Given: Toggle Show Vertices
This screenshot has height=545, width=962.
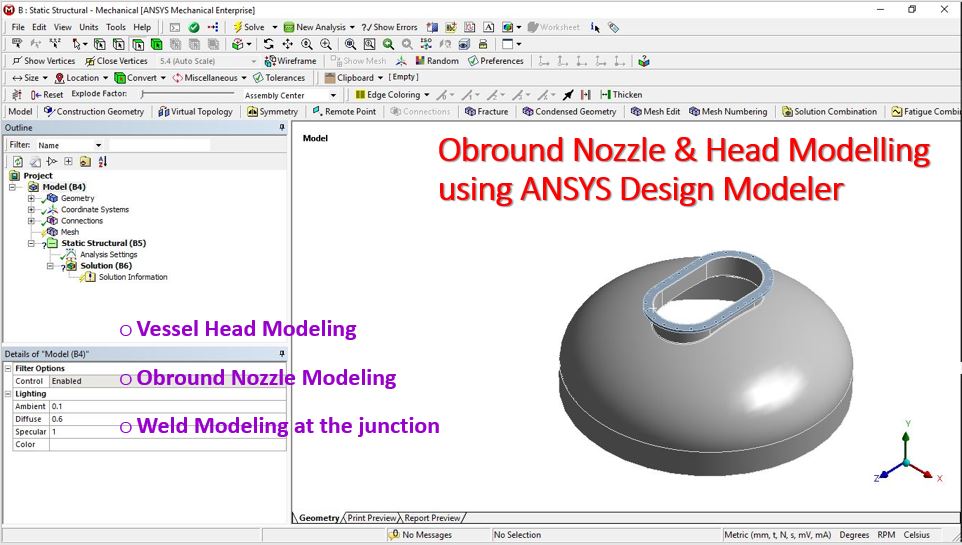Looking at the screenshot, I should tap(44, 61).
